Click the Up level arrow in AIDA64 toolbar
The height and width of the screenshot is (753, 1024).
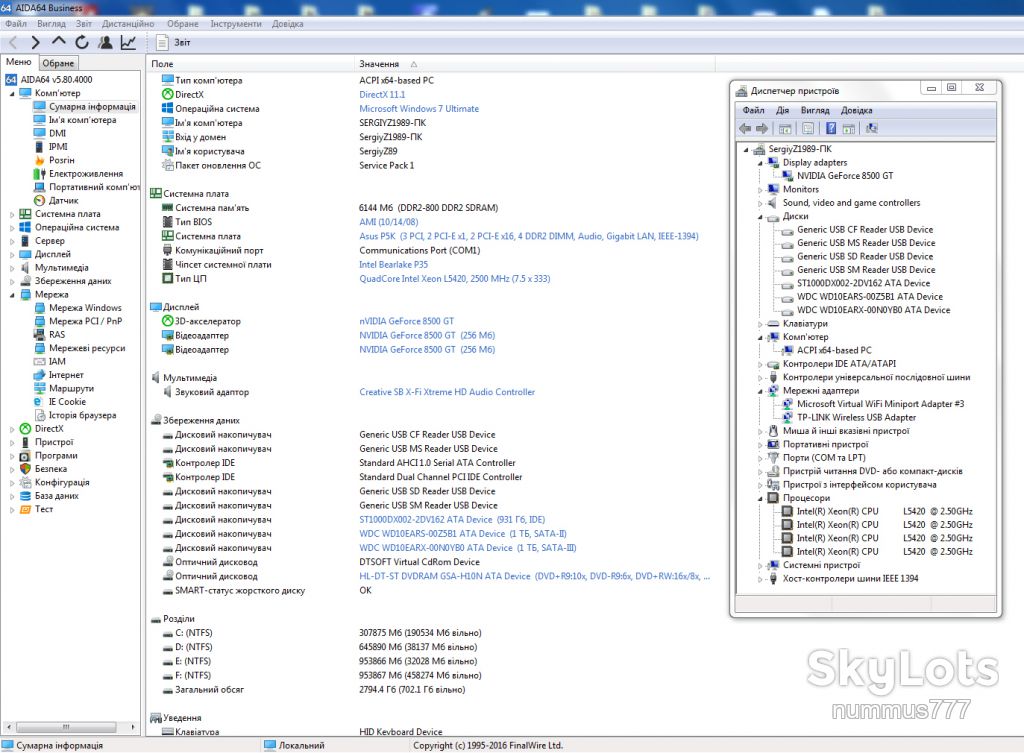click(59, 42)
